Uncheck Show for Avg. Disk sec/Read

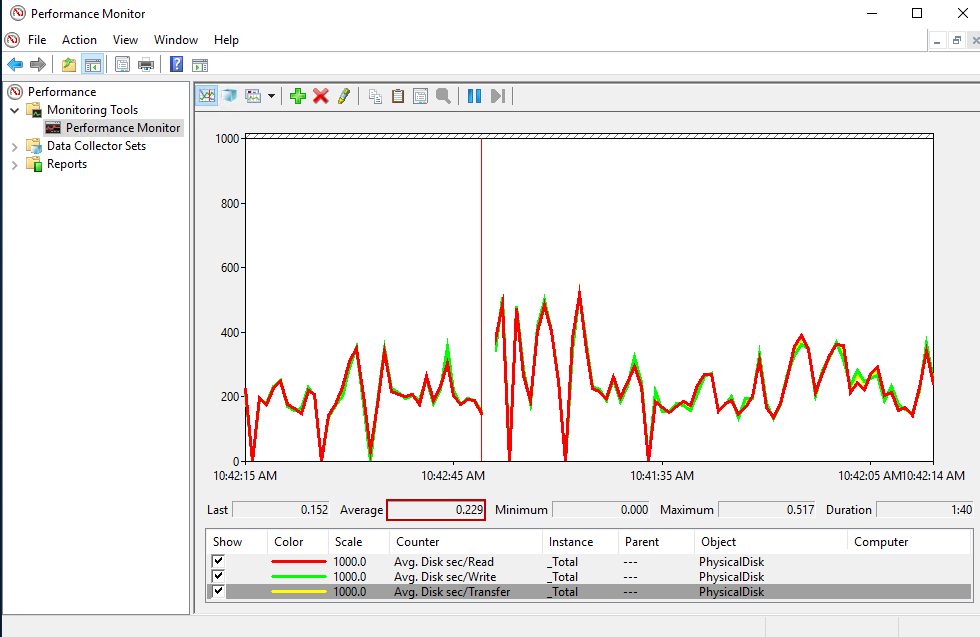pos(216,561)
